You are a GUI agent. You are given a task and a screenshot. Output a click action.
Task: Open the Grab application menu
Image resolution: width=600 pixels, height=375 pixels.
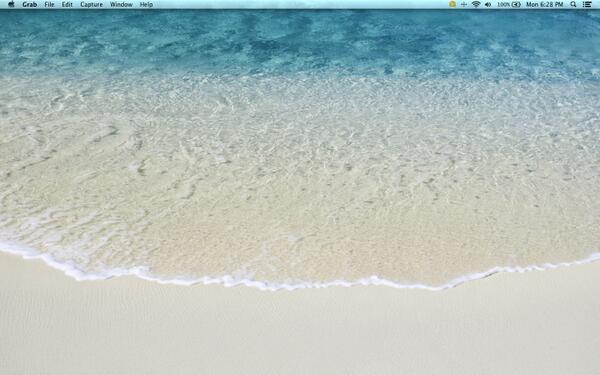pyautogui.click(x=29, y=5)
